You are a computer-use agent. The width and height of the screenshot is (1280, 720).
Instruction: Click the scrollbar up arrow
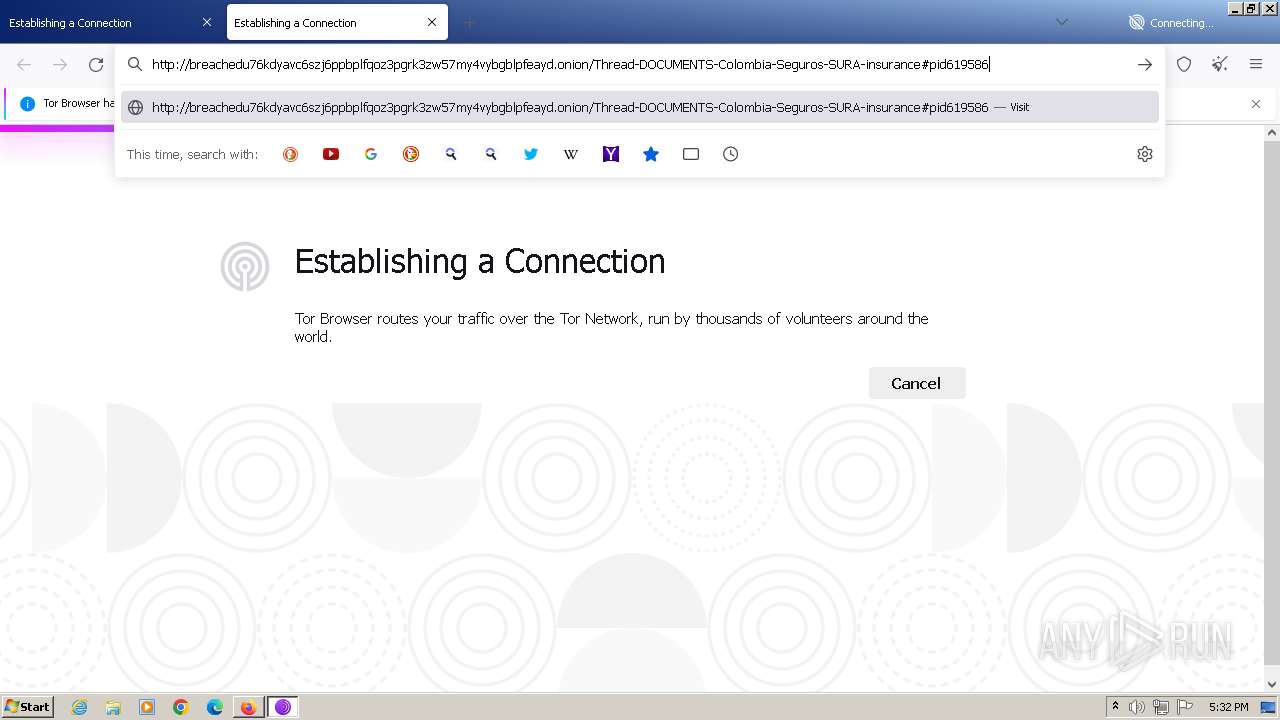[1272, 132]
